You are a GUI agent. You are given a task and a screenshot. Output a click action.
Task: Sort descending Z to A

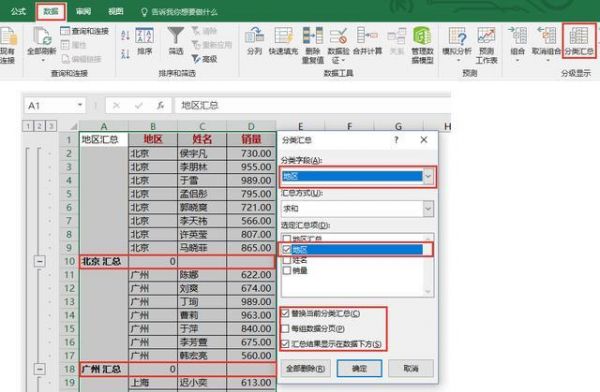pos(126,54)
